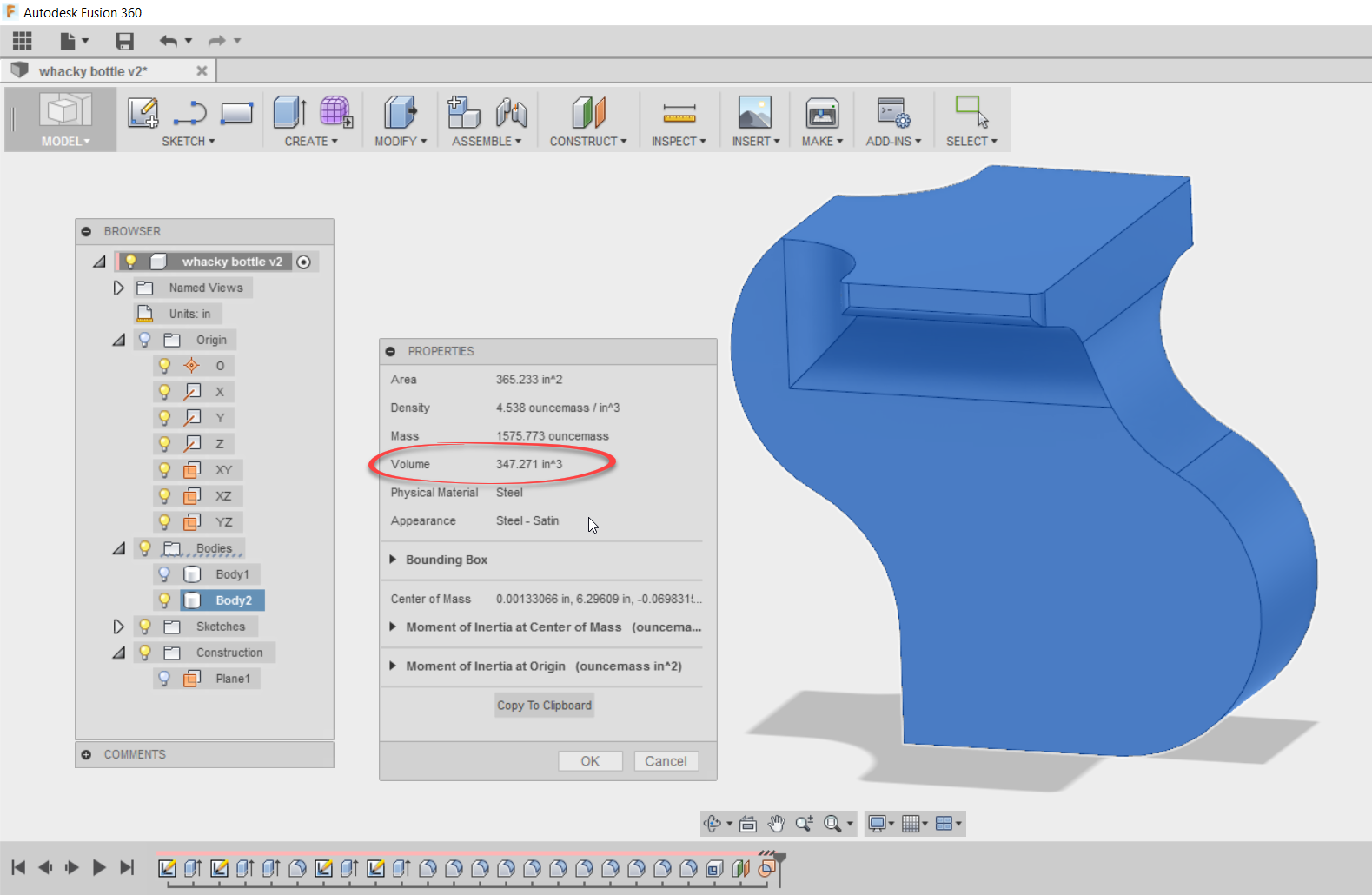Screen dimensions: 1372x895
Task: Expand Moment of Inertia at Center of Mass
Action: [393, 626]
